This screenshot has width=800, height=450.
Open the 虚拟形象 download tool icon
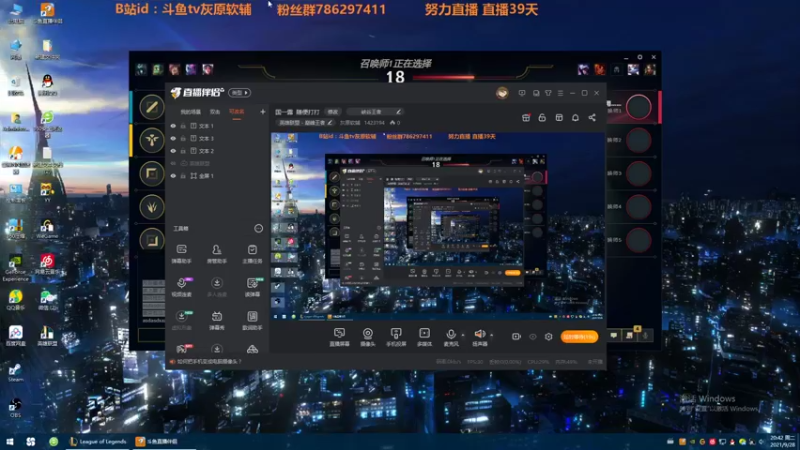(x=182, y=320)
